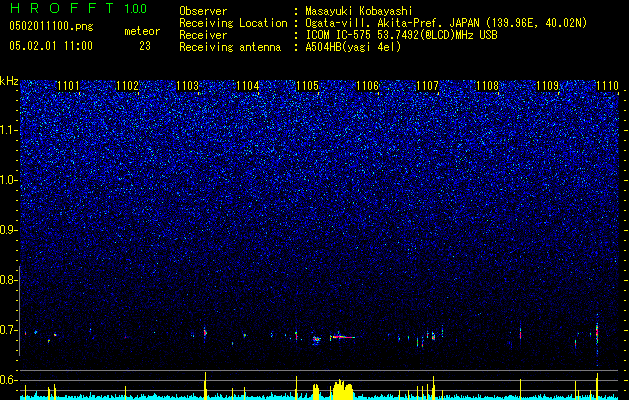Click the 1102 time marker
Viewport: 629px width, 400px height.
coord(128,86)
